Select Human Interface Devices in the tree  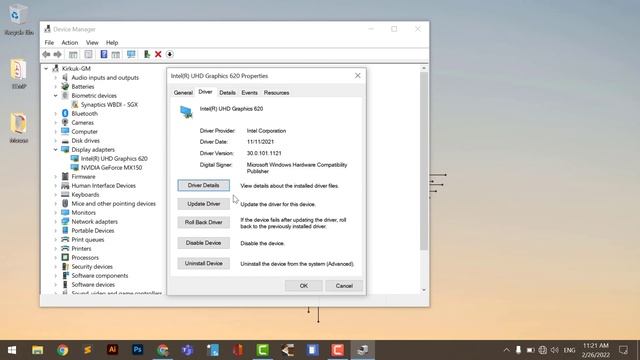click(103, 186)
